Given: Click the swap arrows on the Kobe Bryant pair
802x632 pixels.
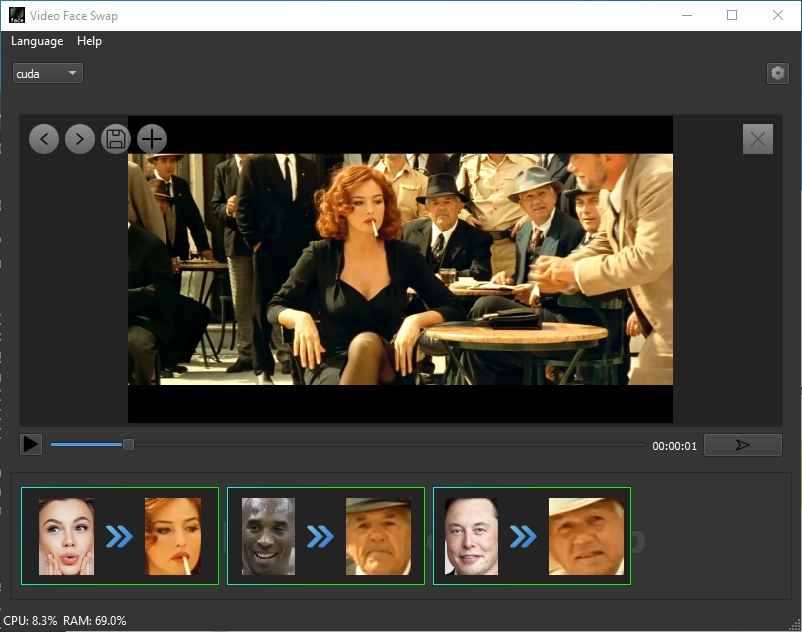Looking at the screenshot, I should (320, 537).
